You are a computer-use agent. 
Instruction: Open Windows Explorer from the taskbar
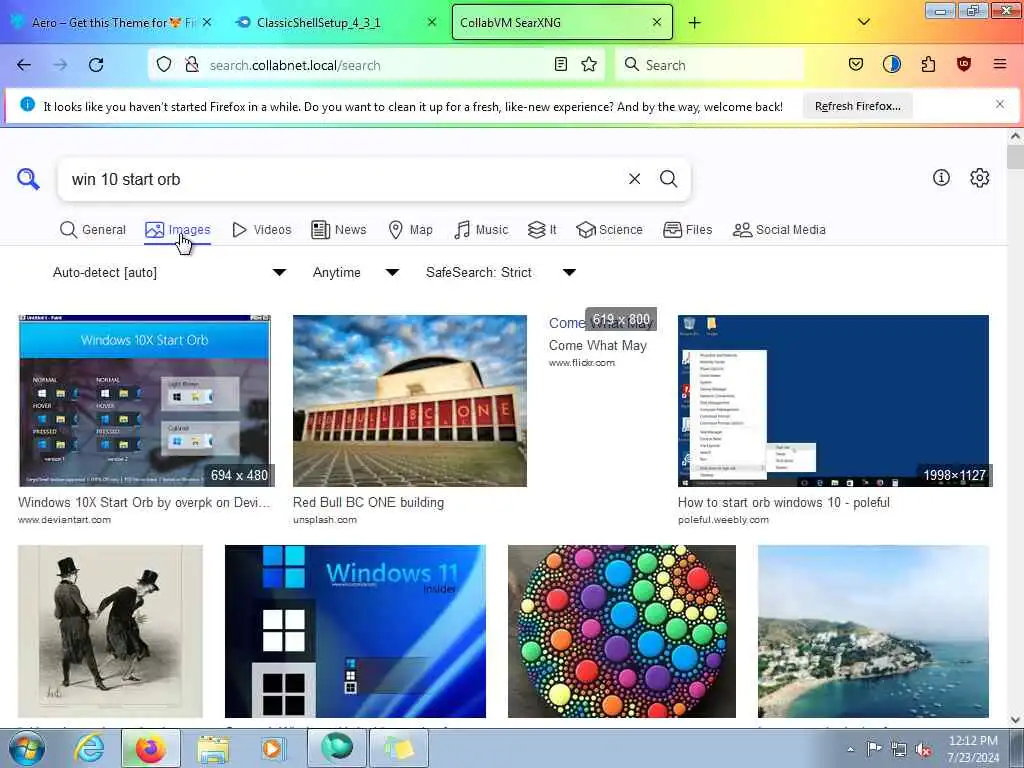point(213,748)
